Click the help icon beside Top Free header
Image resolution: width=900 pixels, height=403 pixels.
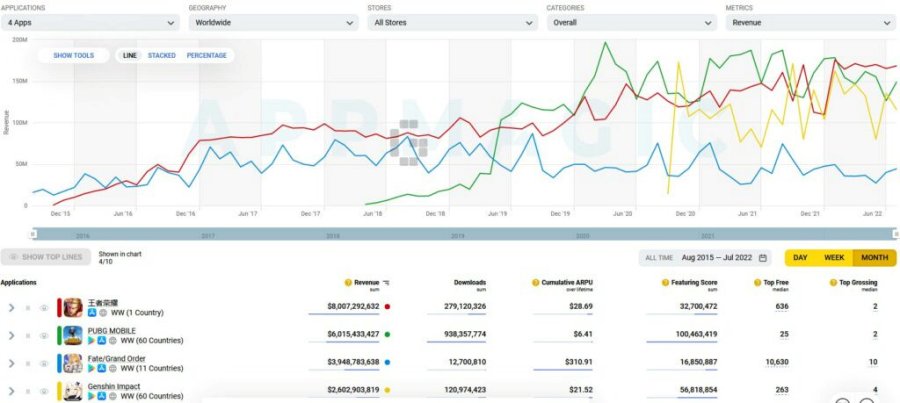[x=757, y=282]
